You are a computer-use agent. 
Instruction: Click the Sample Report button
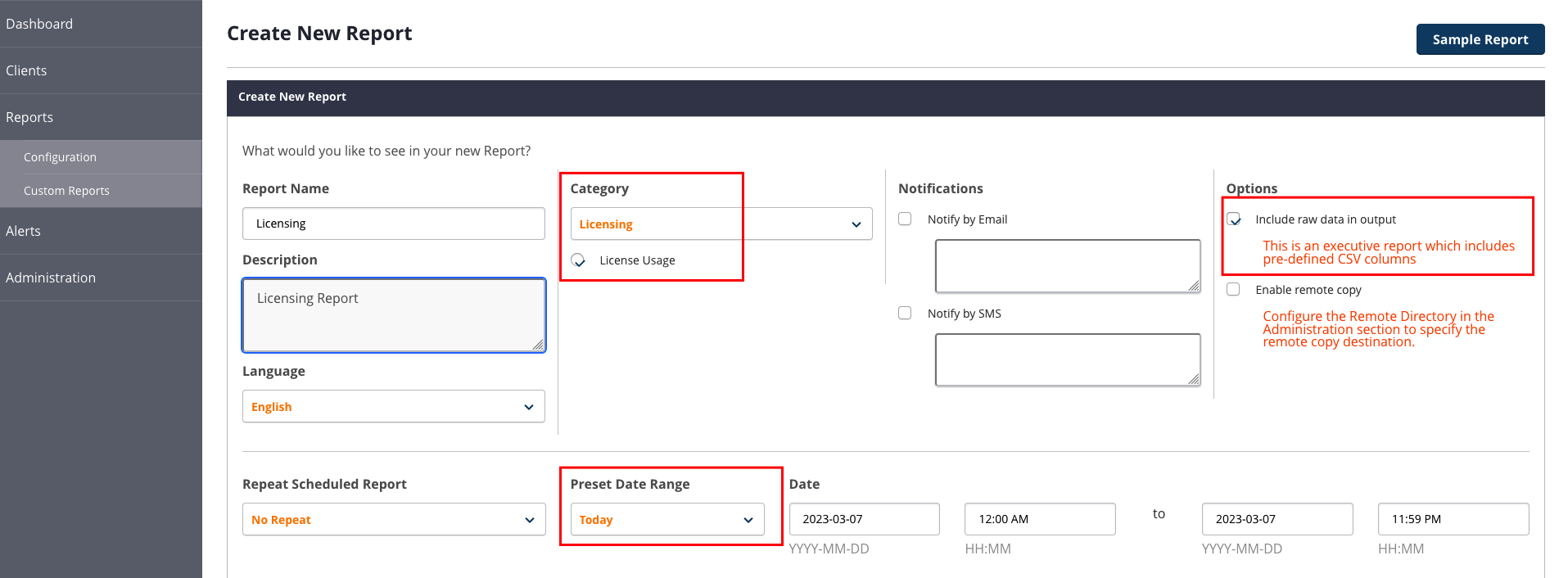click(x=1480, y=39)
